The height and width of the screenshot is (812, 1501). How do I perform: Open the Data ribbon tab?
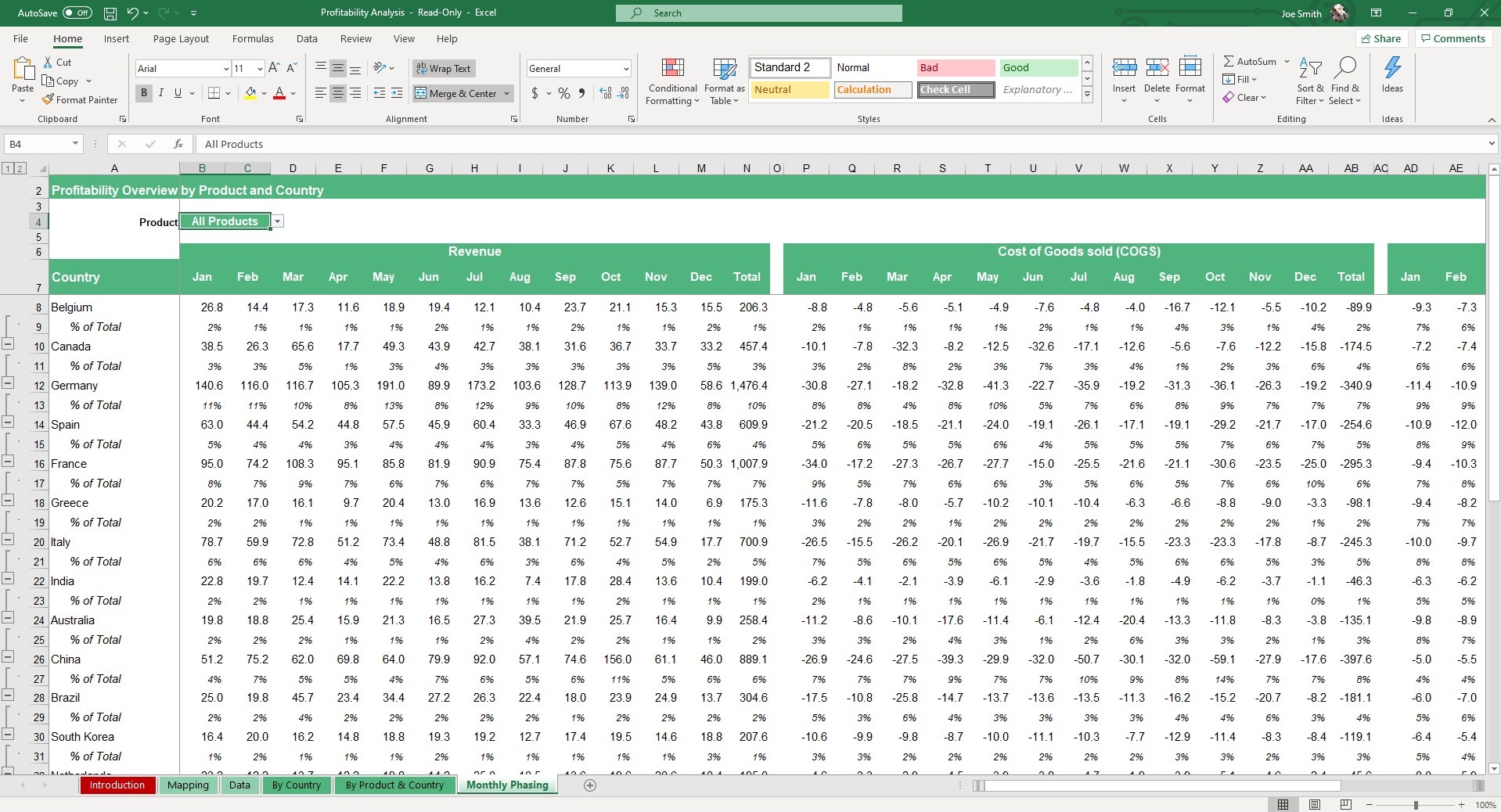pos(307,39)
